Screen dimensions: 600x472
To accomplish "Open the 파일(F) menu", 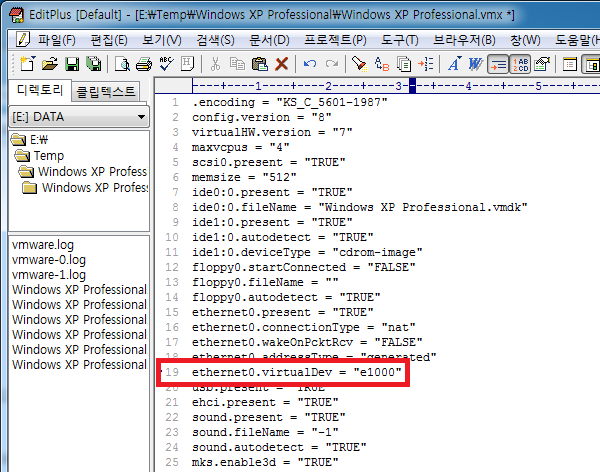I will click(x=56, y=40).
